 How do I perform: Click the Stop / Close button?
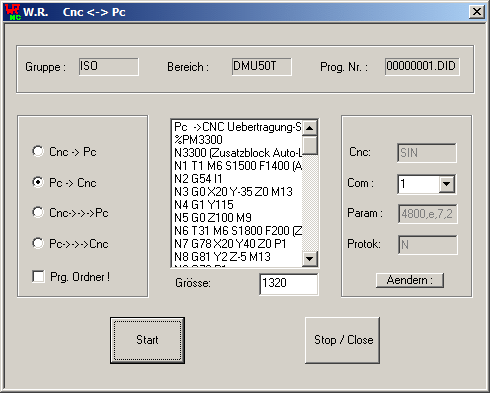[343, 340]
